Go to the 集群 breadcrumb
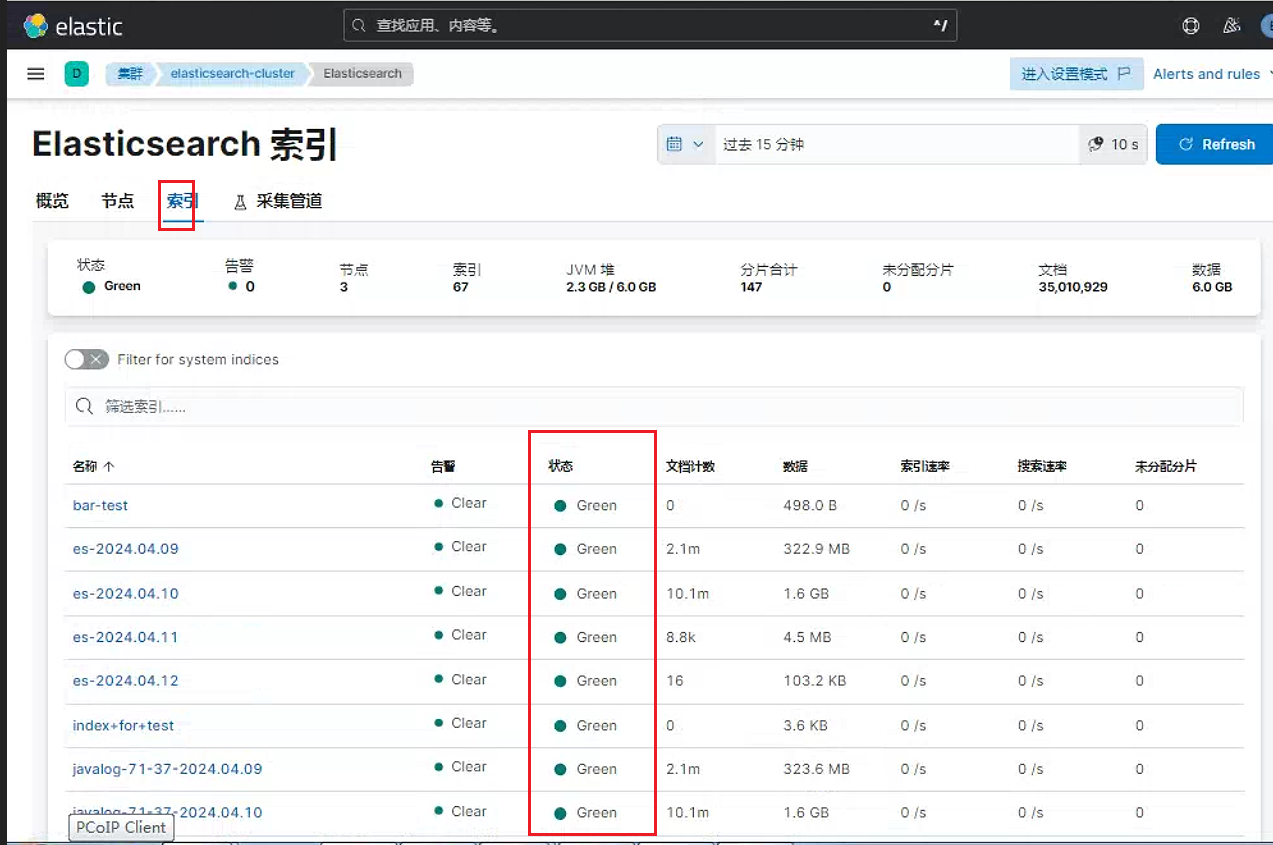Viewport: 1273px width, 845px height. pyautogui.click(x=130, y=73)
